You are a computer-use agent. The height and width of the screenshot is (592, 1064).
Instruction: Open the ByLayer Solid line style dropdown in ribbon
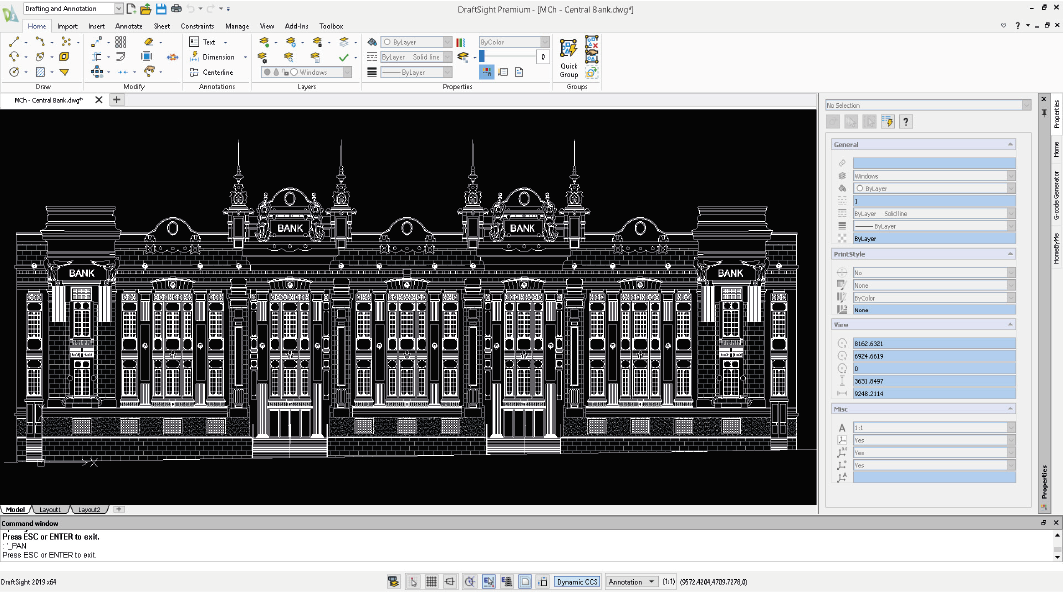click(x=447, y=57)
